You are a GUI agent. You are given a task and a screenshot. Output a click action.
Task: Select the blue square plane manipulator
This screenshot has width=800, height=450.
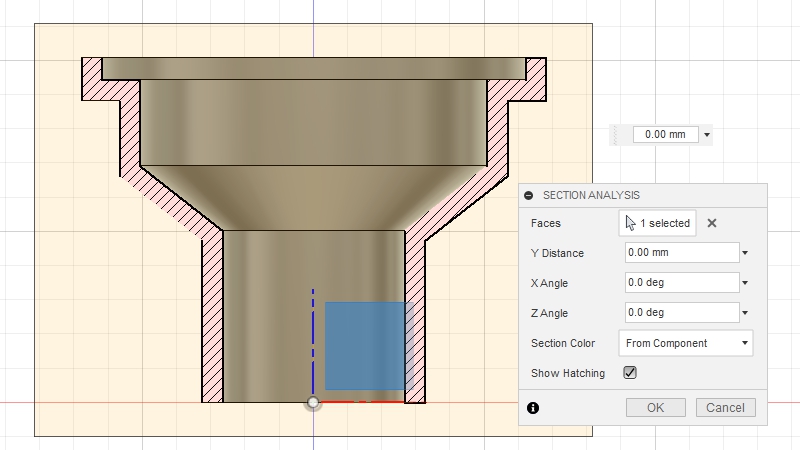364,346
